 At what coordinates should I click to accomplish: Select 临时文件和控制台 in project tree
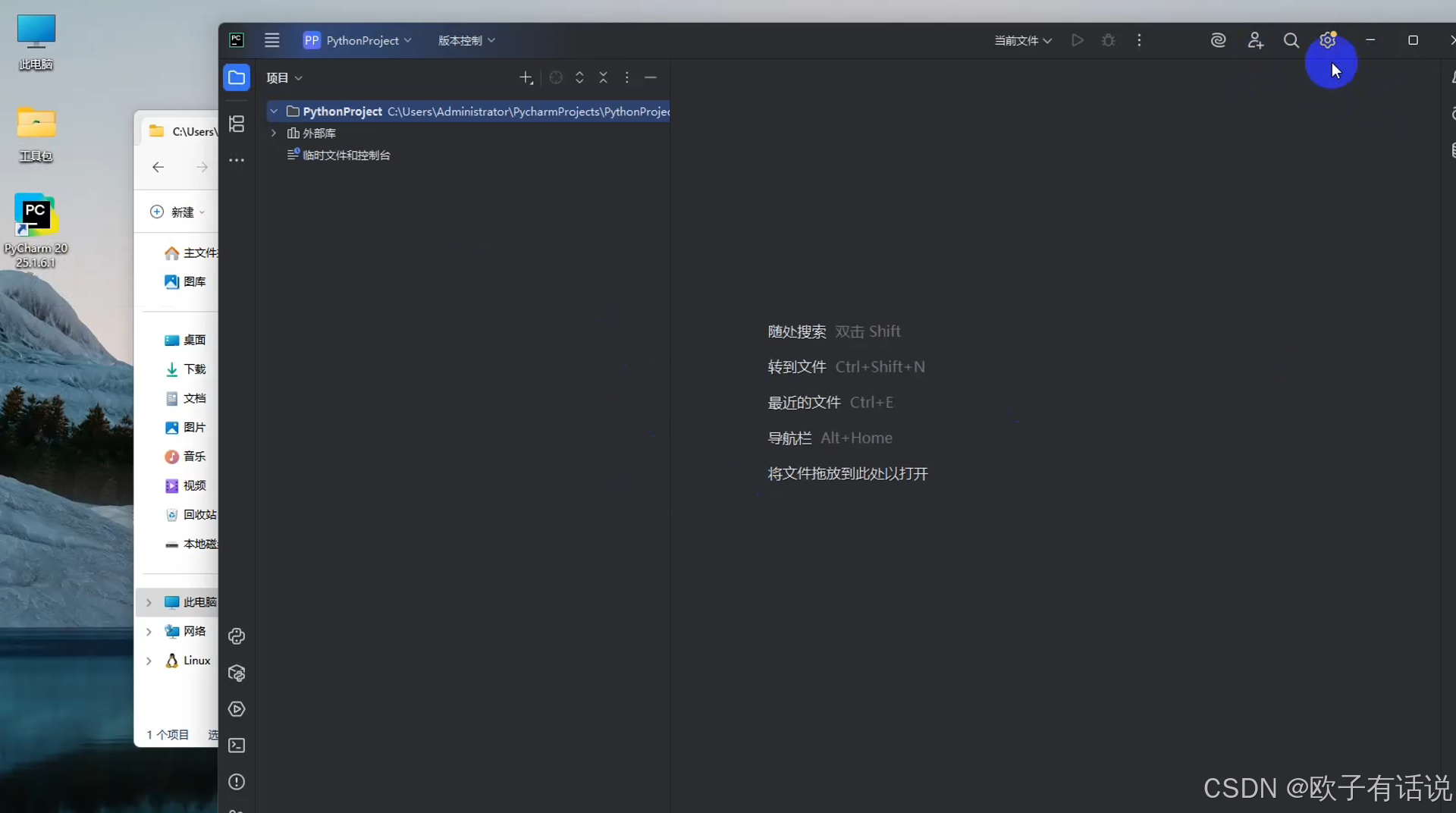coord(339,155)
